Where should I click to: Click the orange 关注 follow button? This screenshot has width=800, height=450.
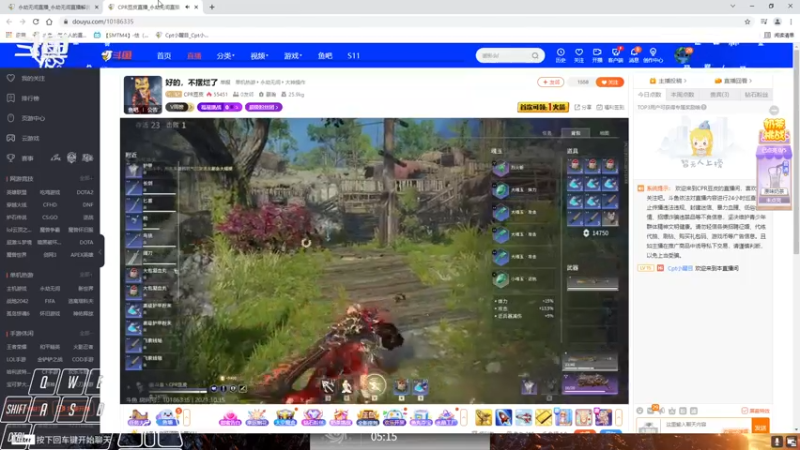click(x=610, y=82)
